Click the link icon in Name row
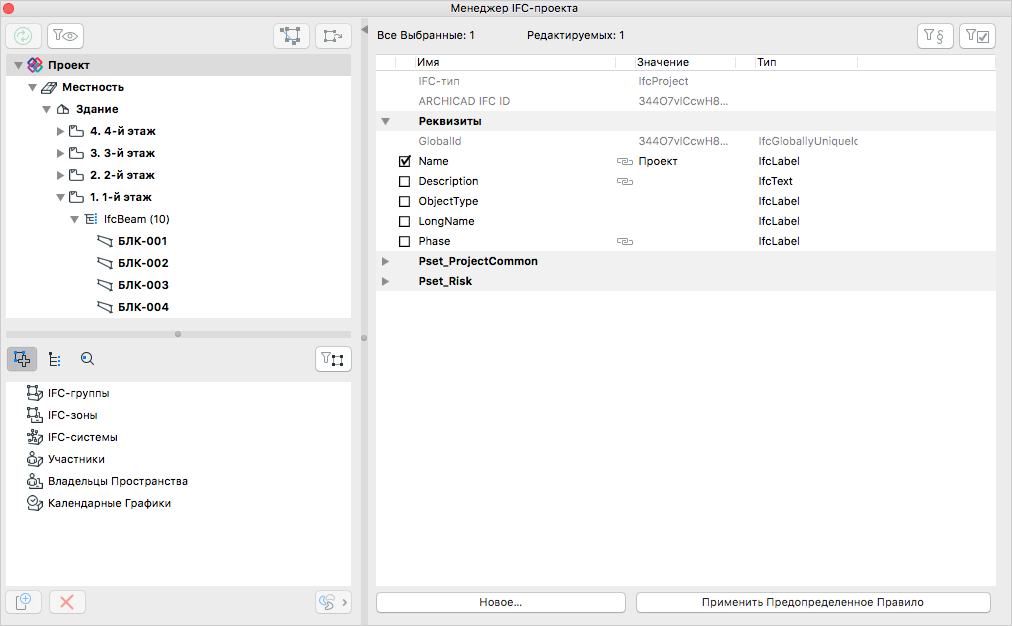The height and width of the screenshot is (626, 1012). pos(625,161)
